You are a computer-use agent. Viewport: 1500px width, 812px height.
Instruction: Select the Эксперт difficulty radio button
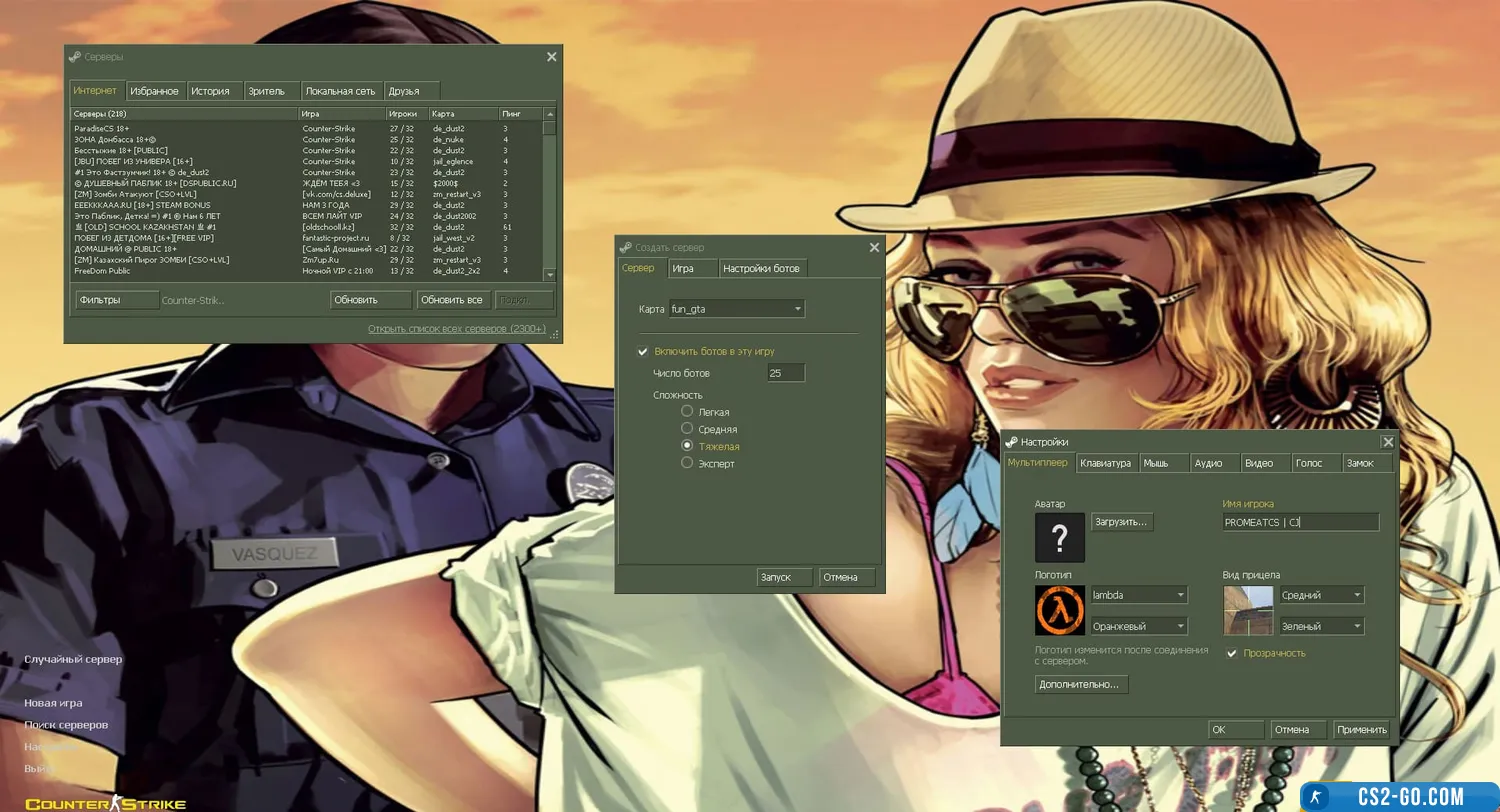tap(687, 463)
